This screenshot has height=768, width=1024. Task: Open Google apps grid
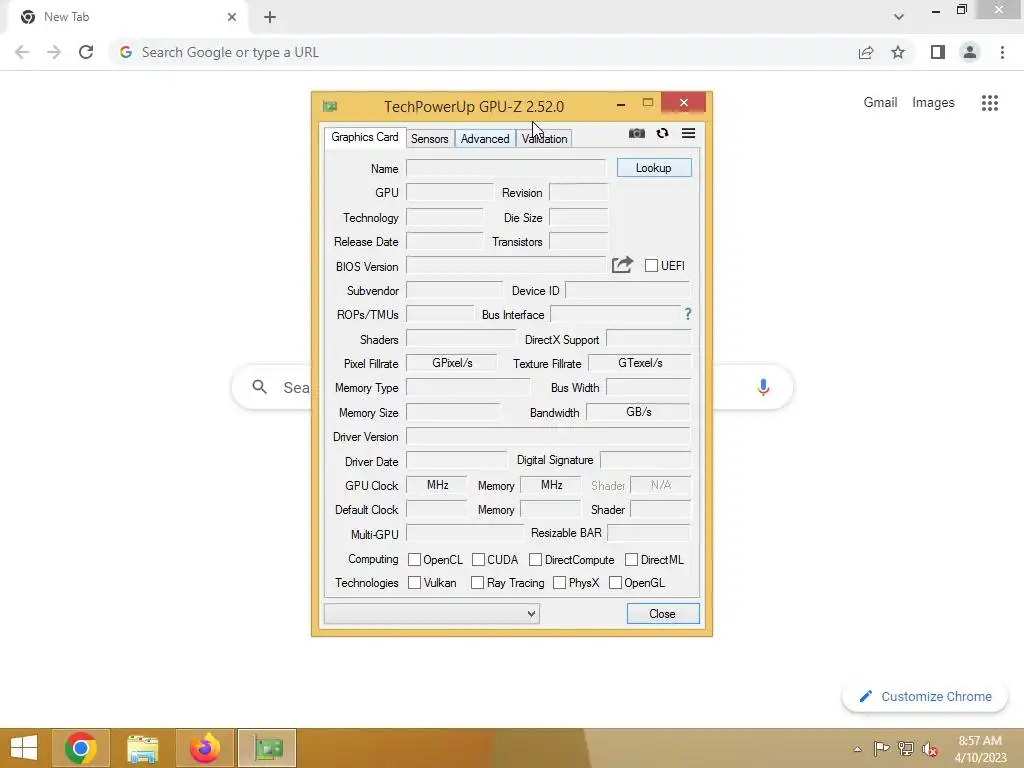pyautogui.click(x=989, y=103)
